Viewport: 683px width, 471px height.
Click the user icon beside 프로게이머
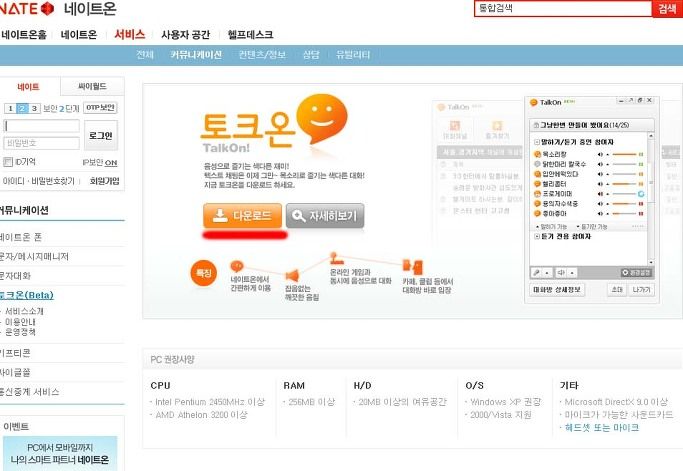click(x=537, y=194)
